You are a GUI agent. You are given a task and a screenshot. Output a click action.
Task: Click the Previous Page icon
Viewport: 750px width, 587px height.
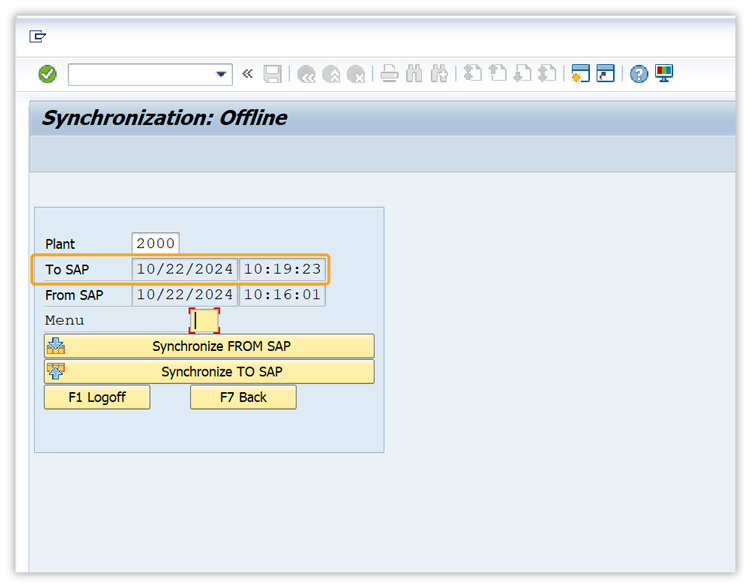[x=498, y=73]
